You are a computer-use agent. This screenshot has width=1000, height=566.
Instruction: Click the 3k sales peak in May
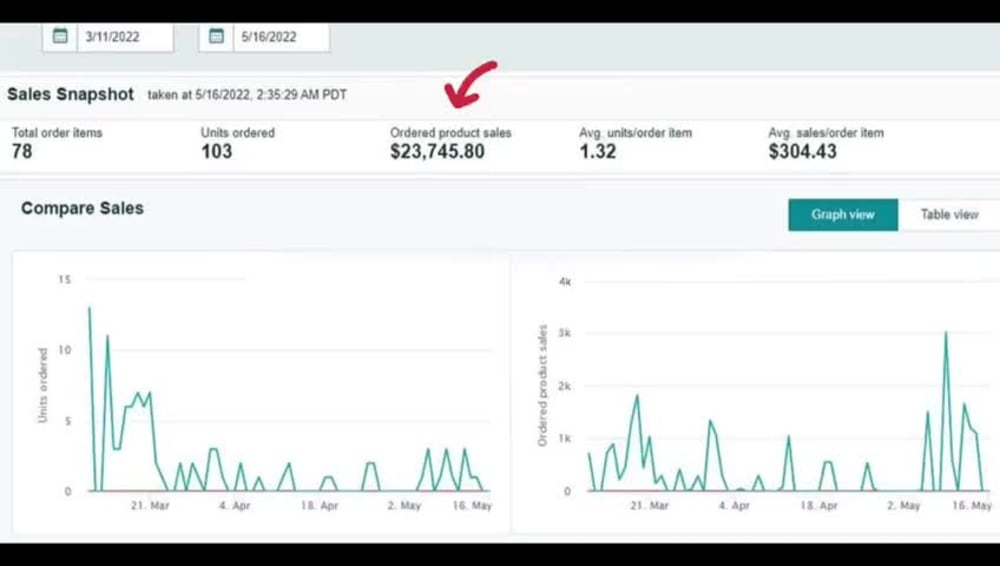(x=946, y=332)
